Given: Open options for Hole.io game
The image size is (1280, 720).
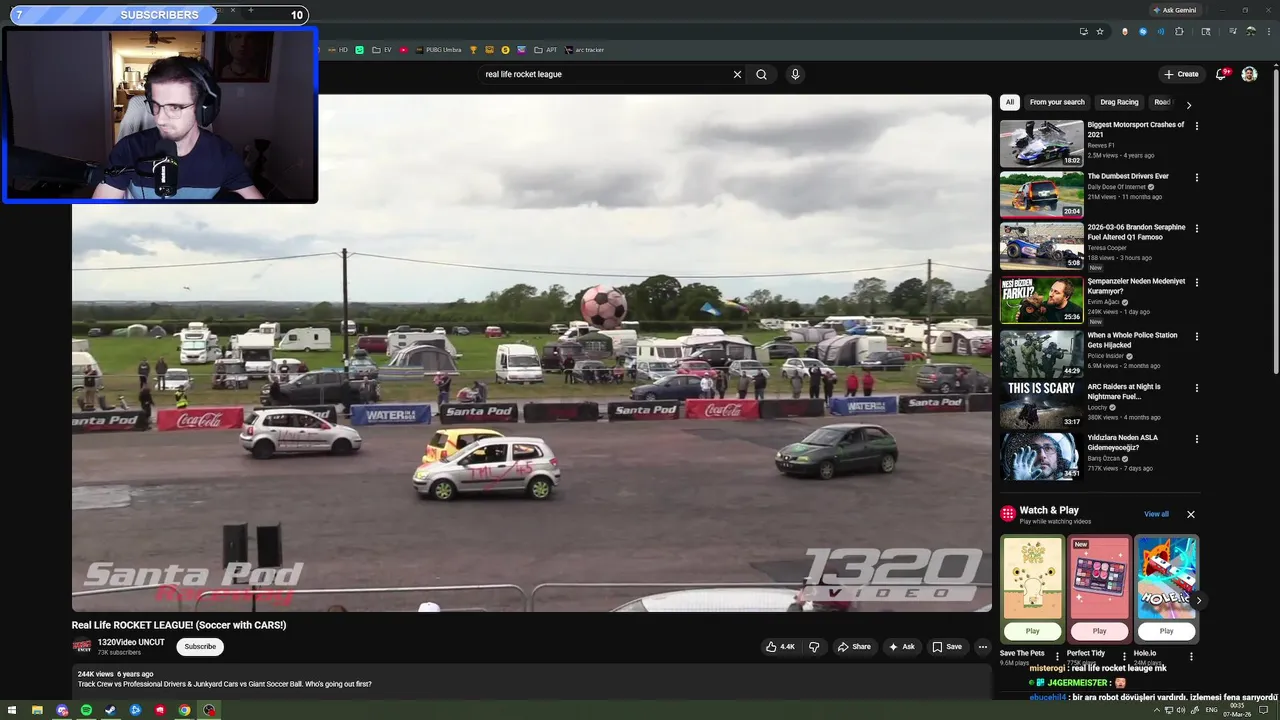Looking at the screenshot, I should tap(1191, 657).
